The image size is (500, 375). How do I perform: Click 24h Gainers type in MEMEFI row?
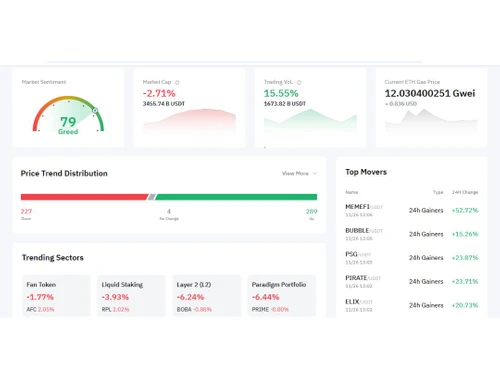coord(426,210)
